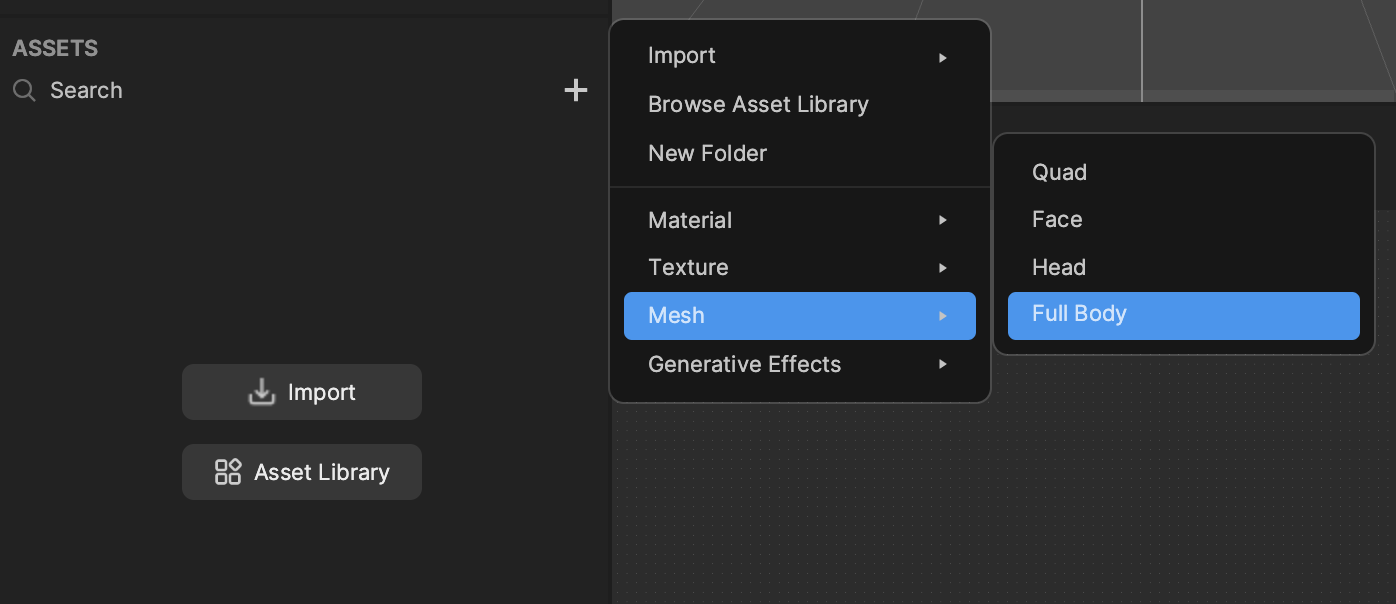The height and width of the screenshot is (604, 1396).
Task: Click the plus icon to add asset
Action: click(576, 91)
